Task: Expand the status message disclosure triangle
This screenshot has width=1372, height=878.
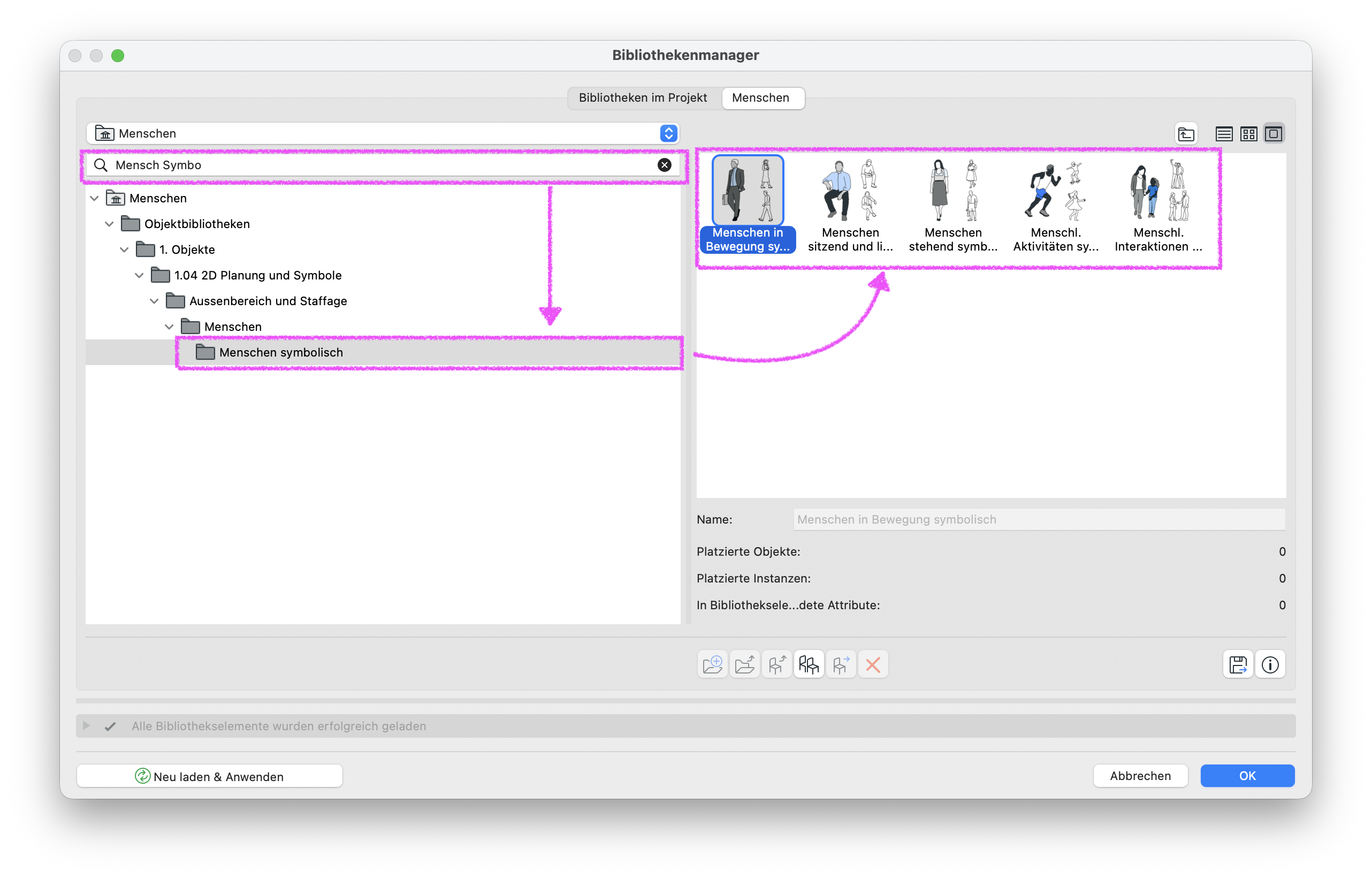Action: 87,725
